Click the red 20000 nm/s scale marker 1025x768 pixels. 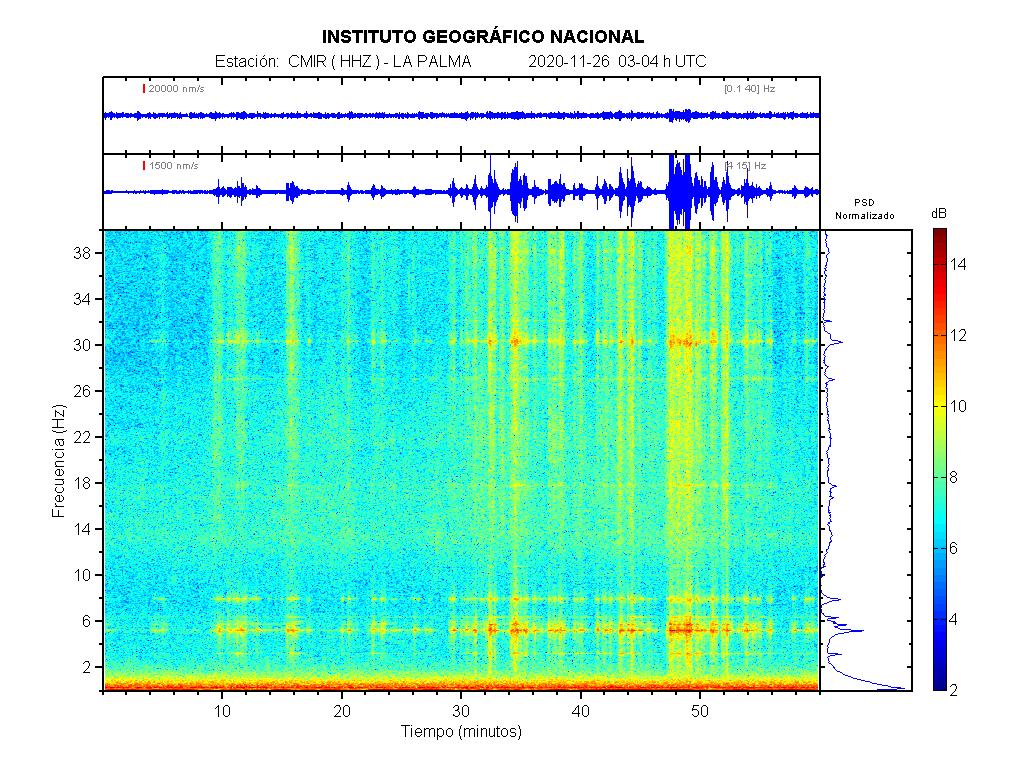[144, 89]
